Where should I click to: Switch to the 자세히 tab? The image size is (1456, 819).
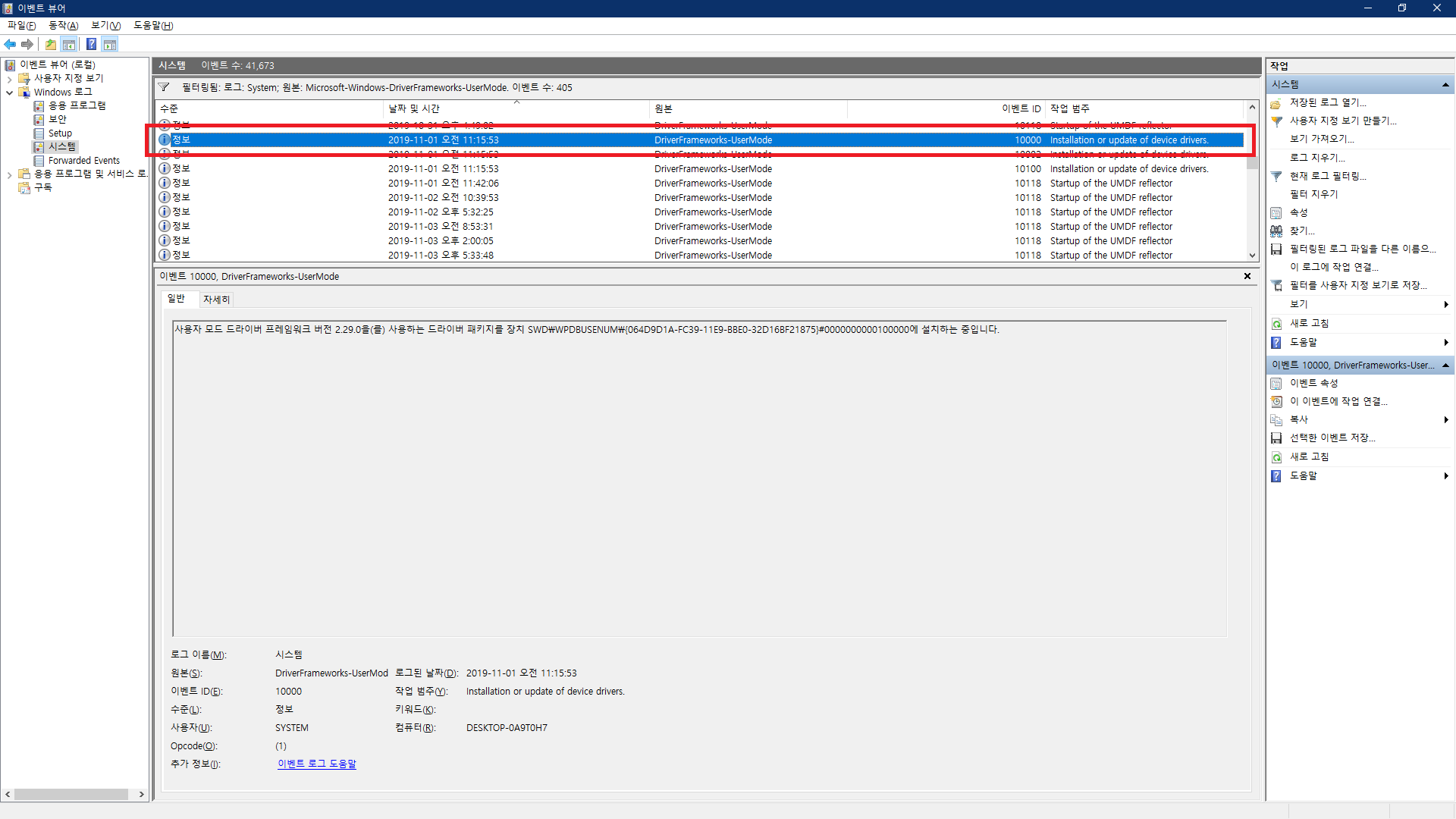pos(216,300)
